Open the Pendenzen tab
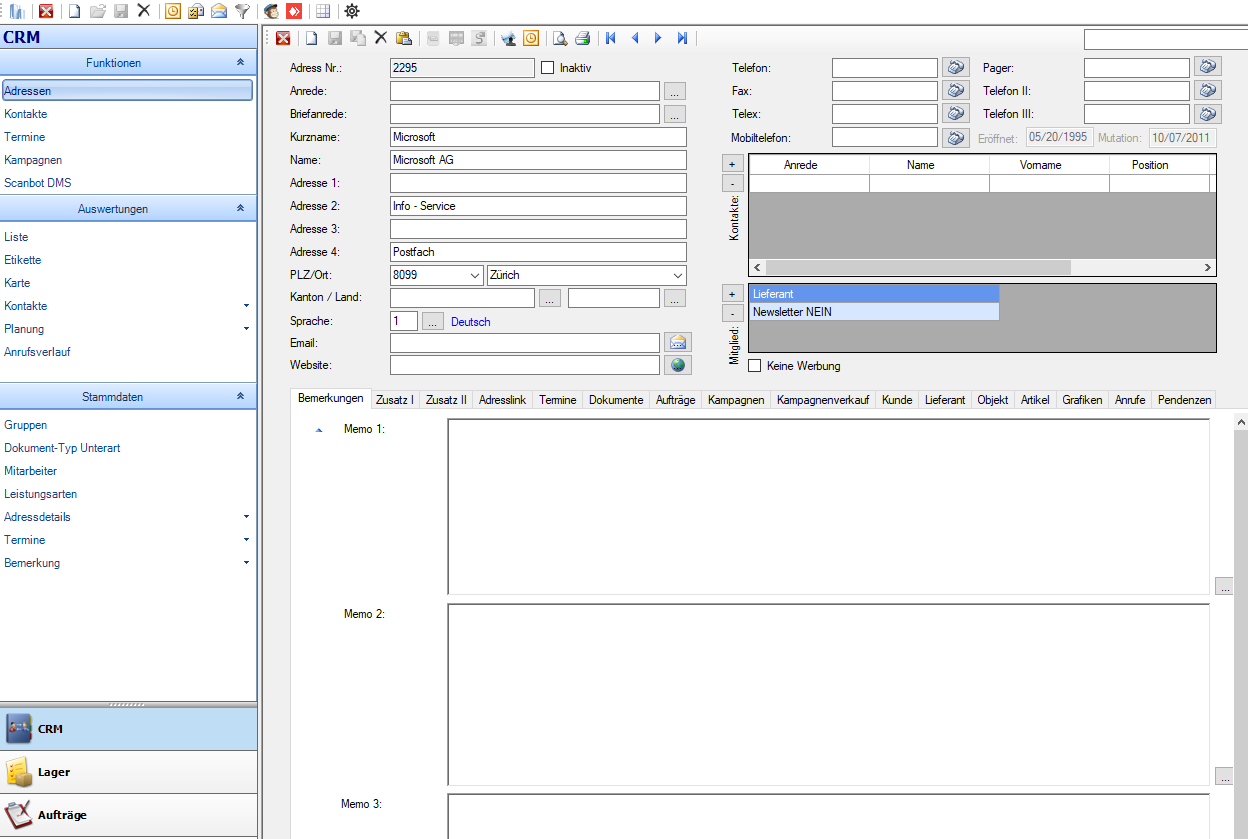Viewport: 1248px width, 839px height. pyautogui.click(x=1184, y=400)
